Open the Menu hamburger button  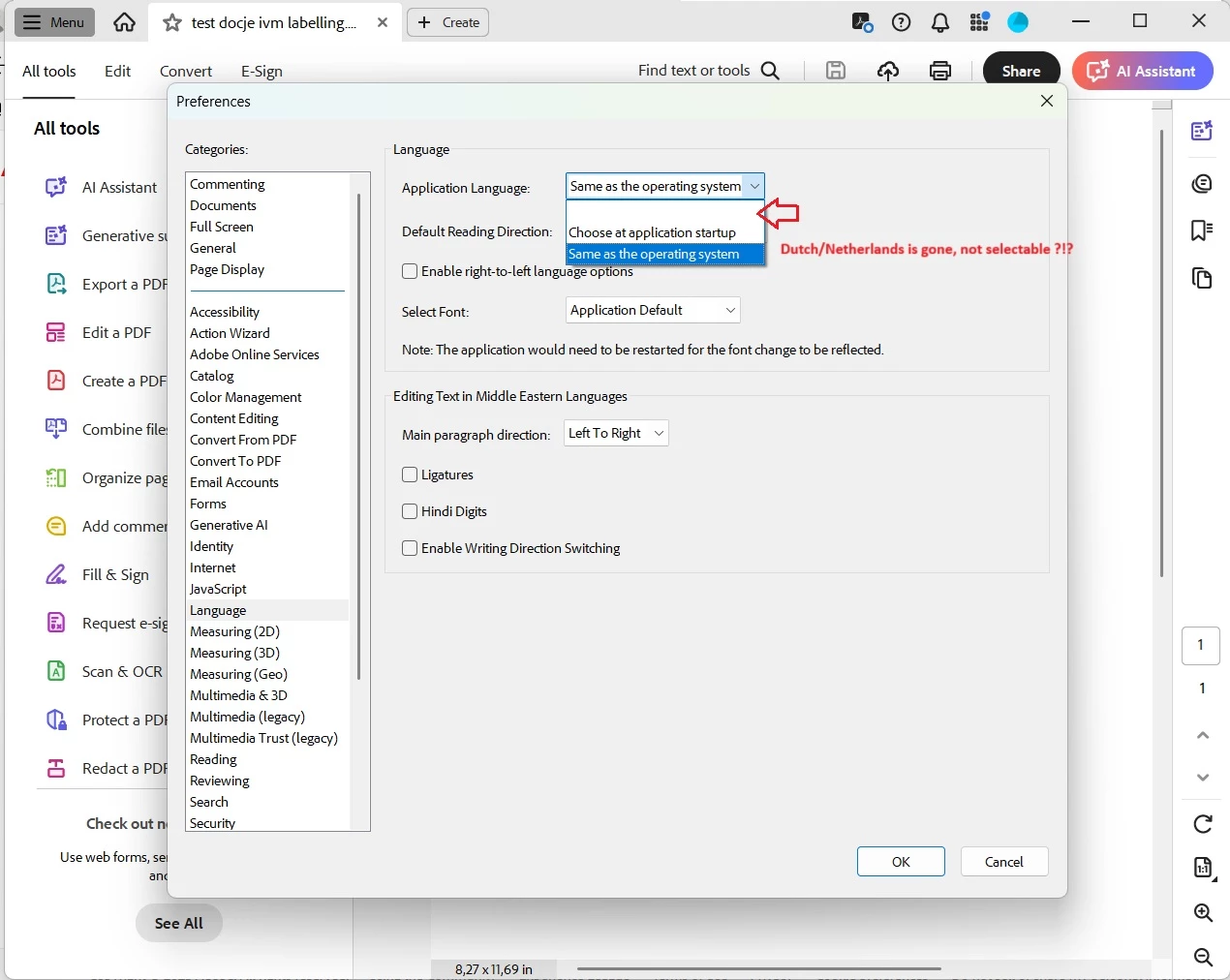54,22
